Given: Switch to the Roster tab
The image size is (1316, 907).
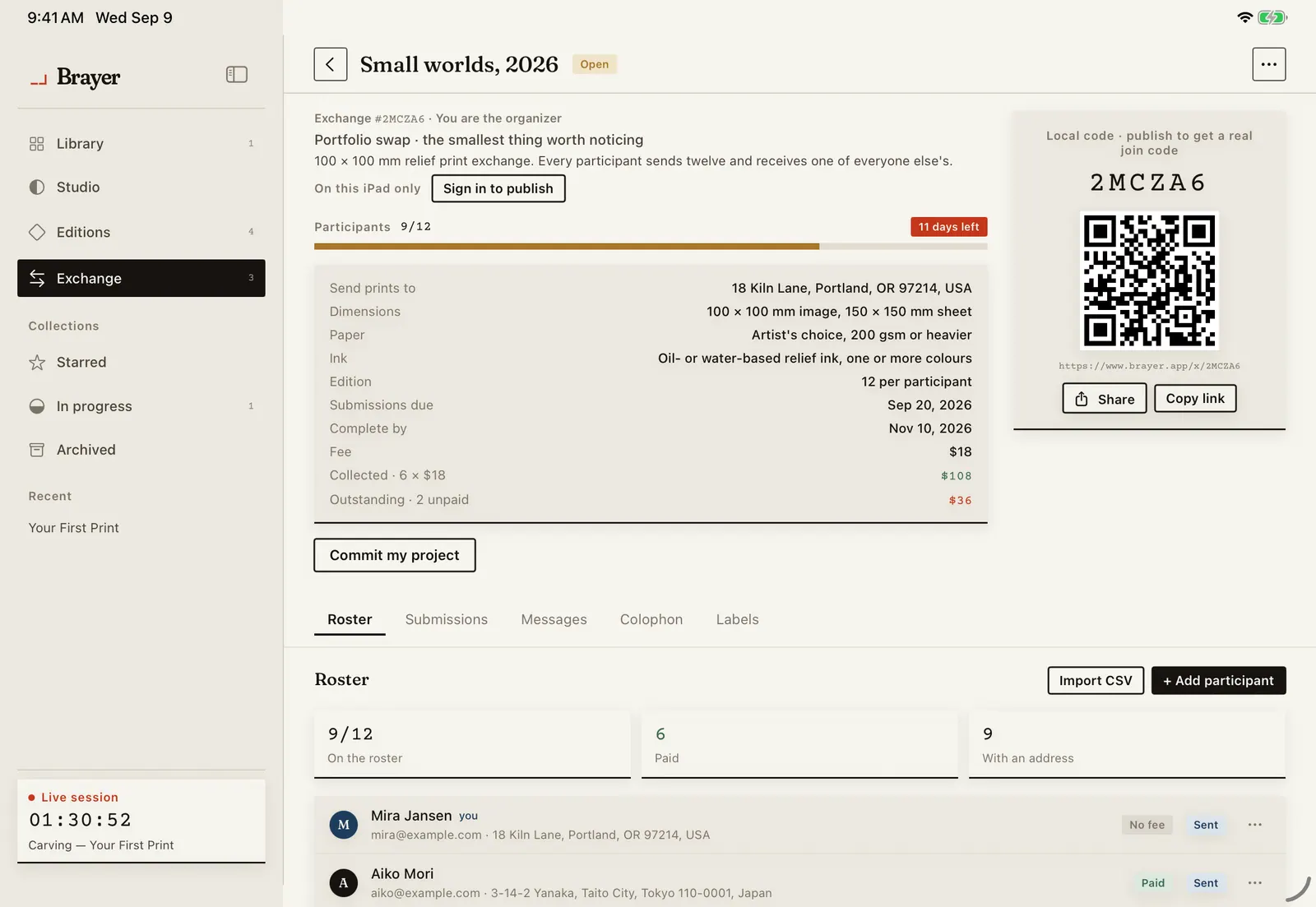Looking at the screenshot, I should 350,620.
